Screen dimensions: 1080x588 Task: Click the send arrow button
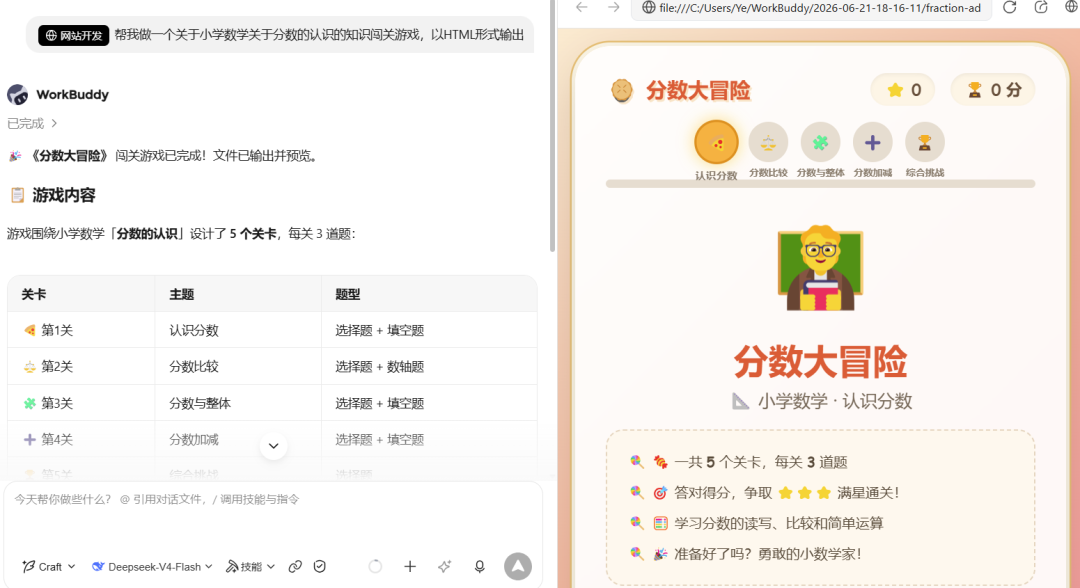click(518, 567)
